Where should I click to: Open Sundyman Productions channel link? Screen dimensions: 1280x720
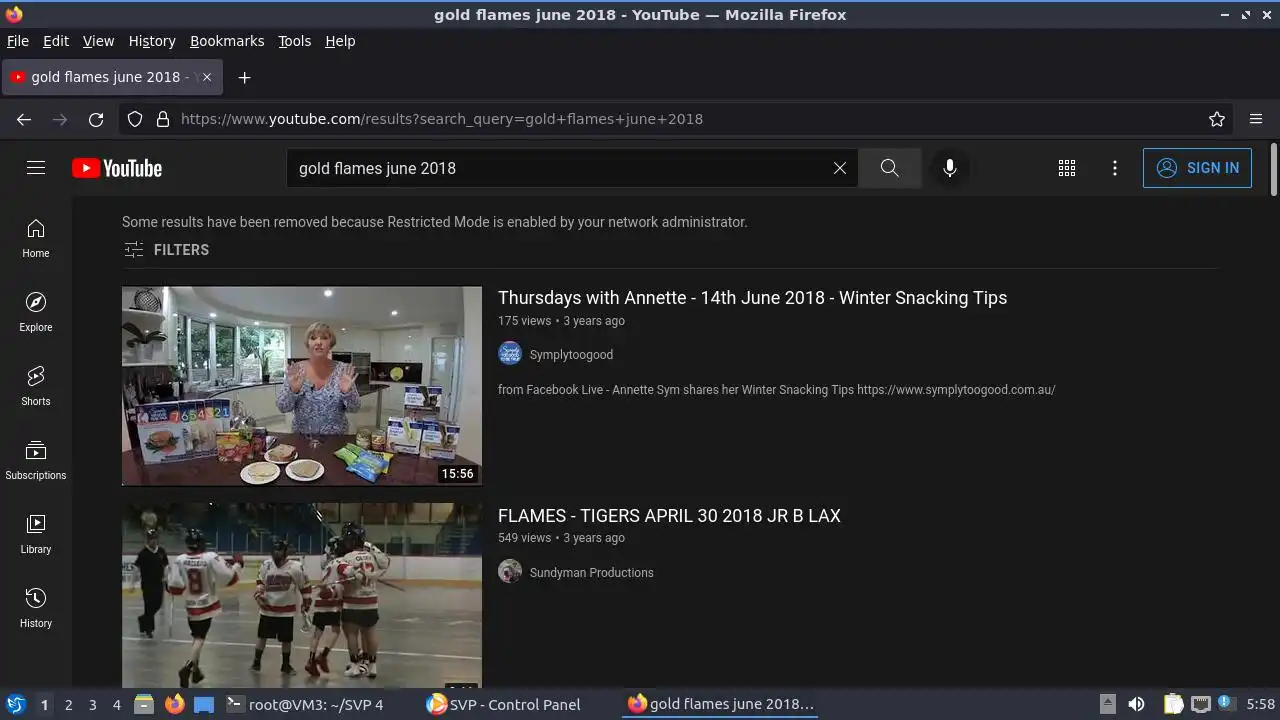pos(591,573)
